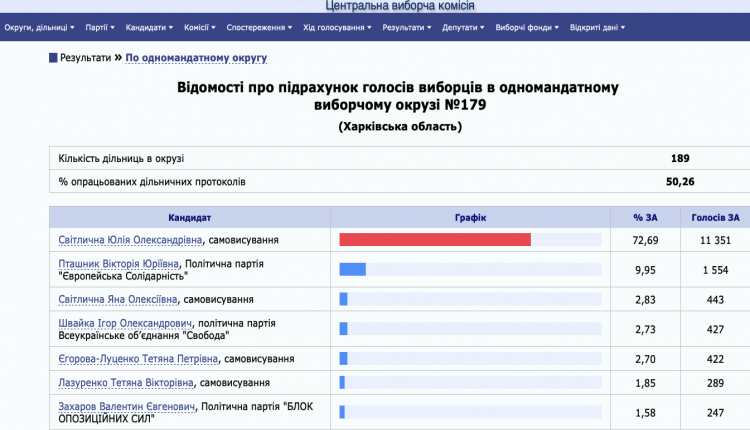Select the 72,69 percentage cell
This screenshot has height=430, width=750.
coord(645,240)
